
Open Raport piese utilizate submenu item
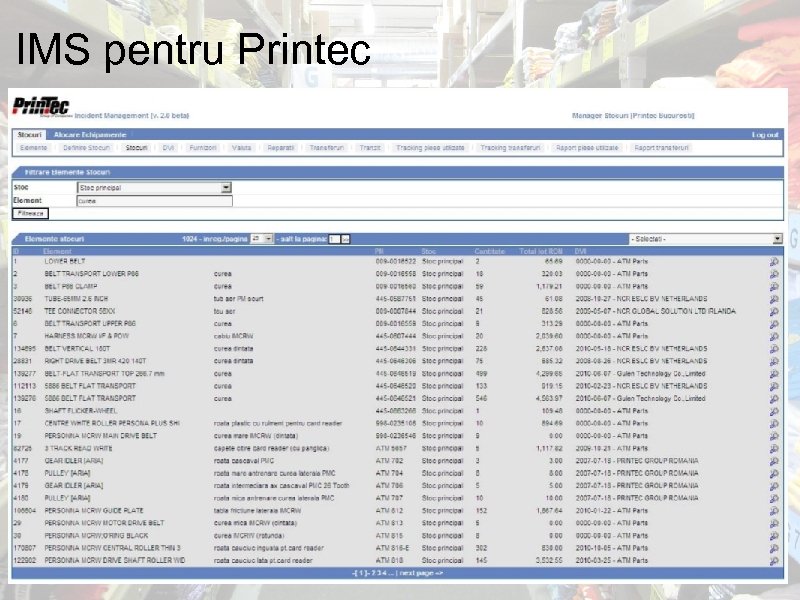tap(587, 148)
